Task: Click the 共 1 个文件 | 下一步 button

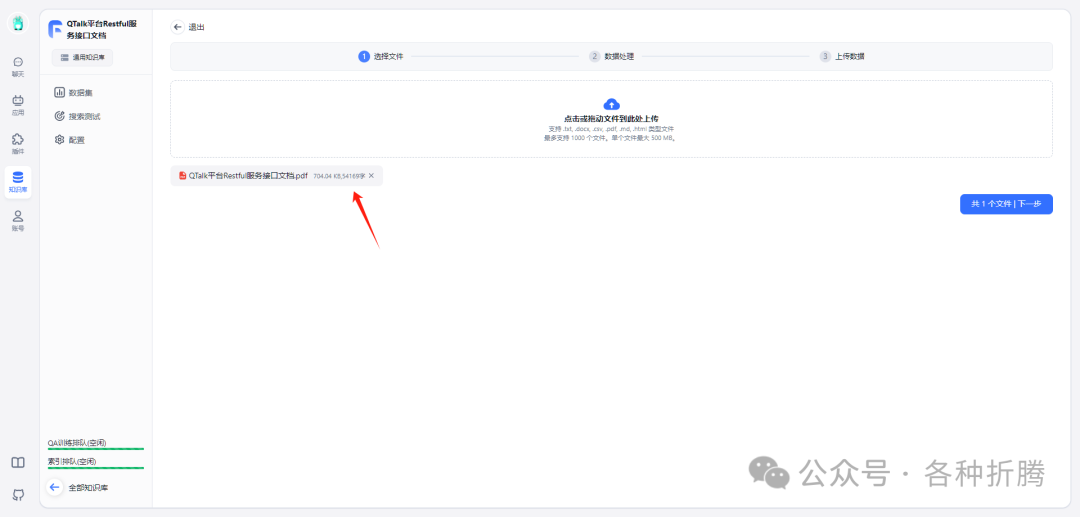Action: tap(1006, 204)
